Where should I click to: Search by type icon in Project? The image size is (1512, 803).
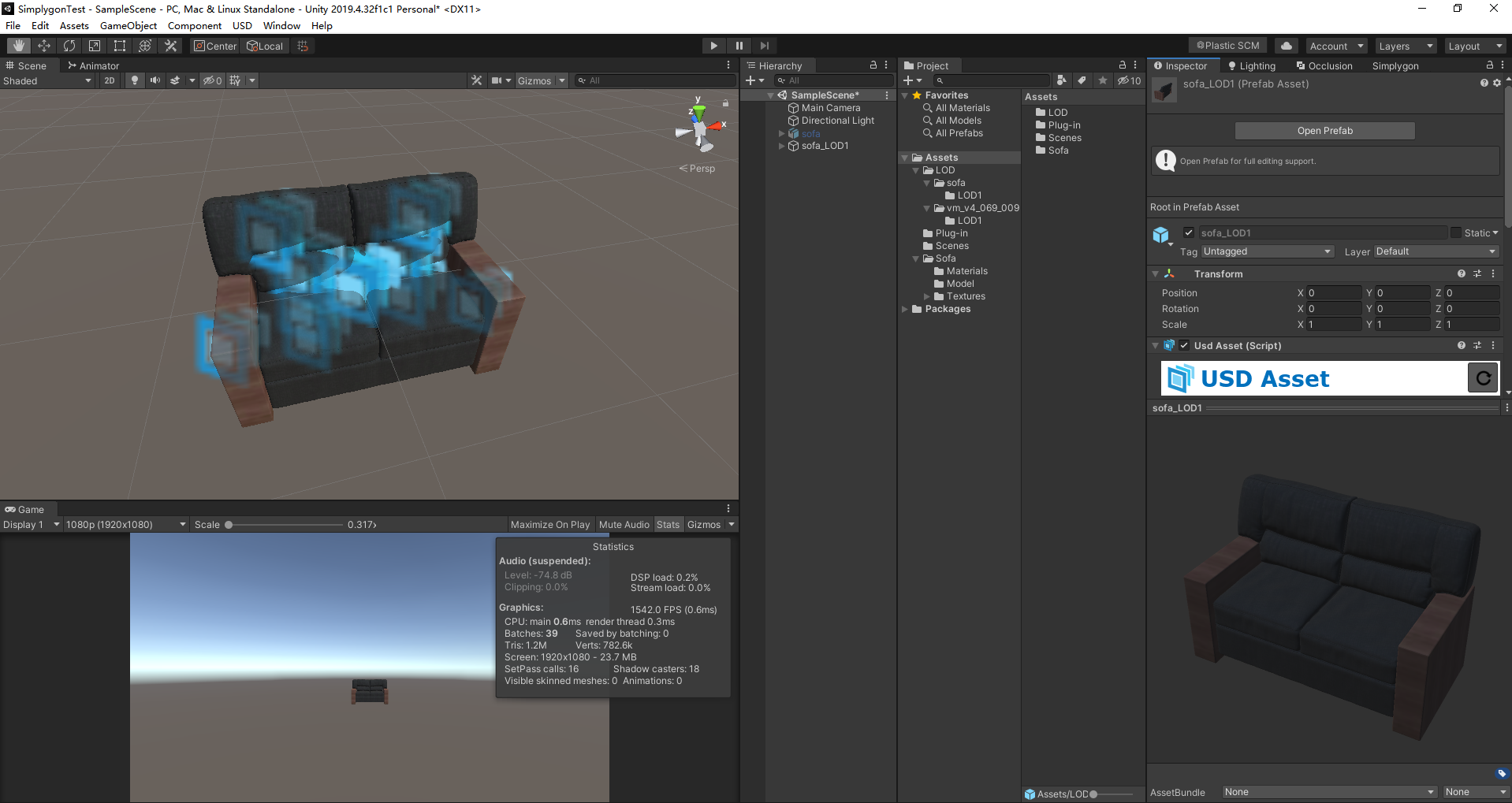(x=1062, y=80)
